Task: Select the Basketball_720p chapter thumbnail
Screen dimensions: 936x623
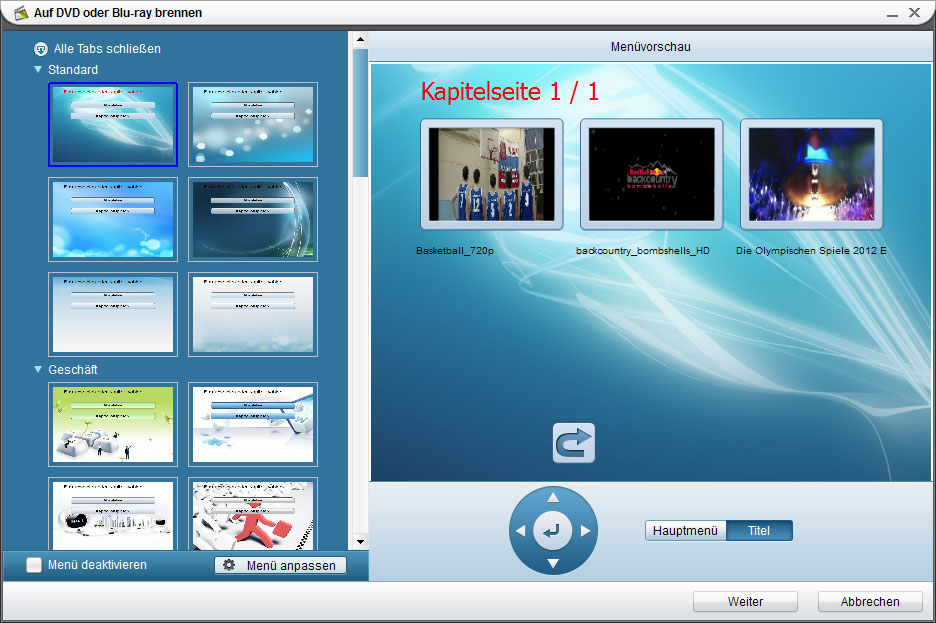Action: [491, 175]
